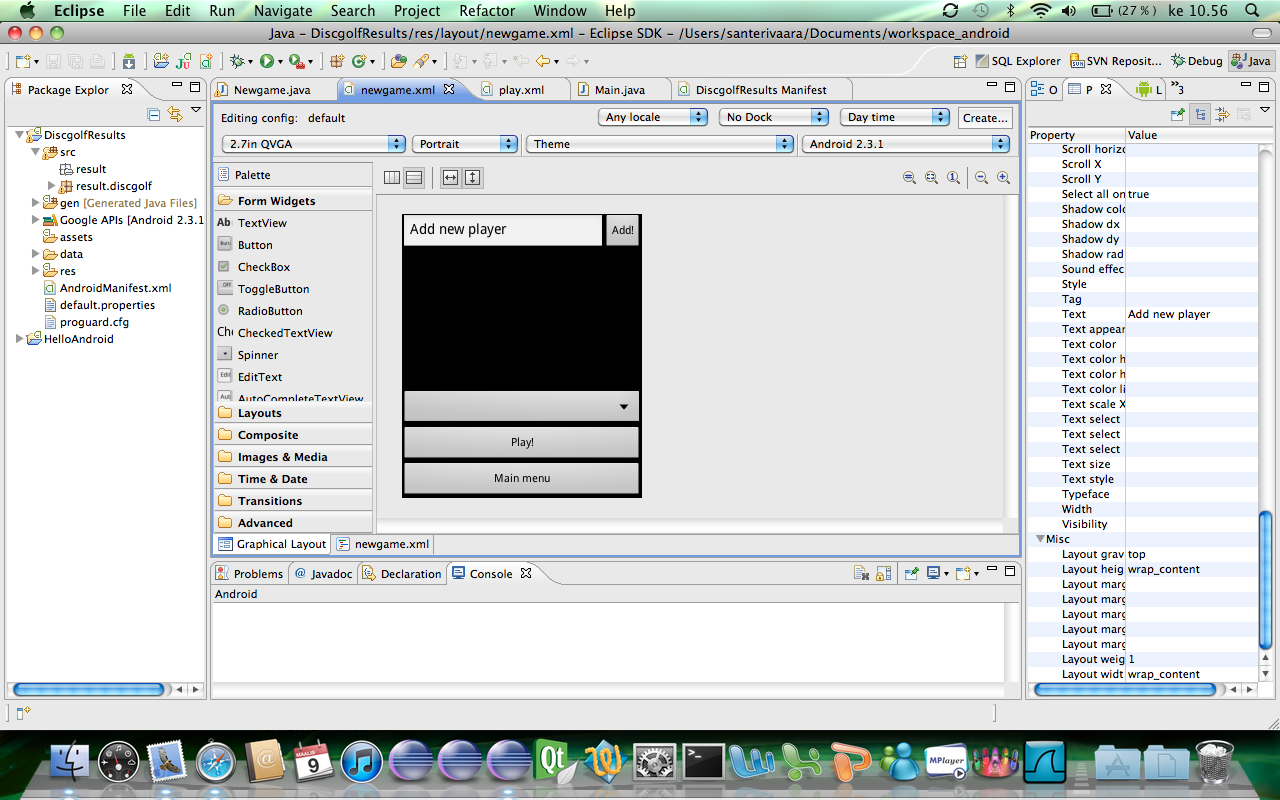Click Pin to selection icon in Properties
The image size is (1280, 800).
point(1178,114)
